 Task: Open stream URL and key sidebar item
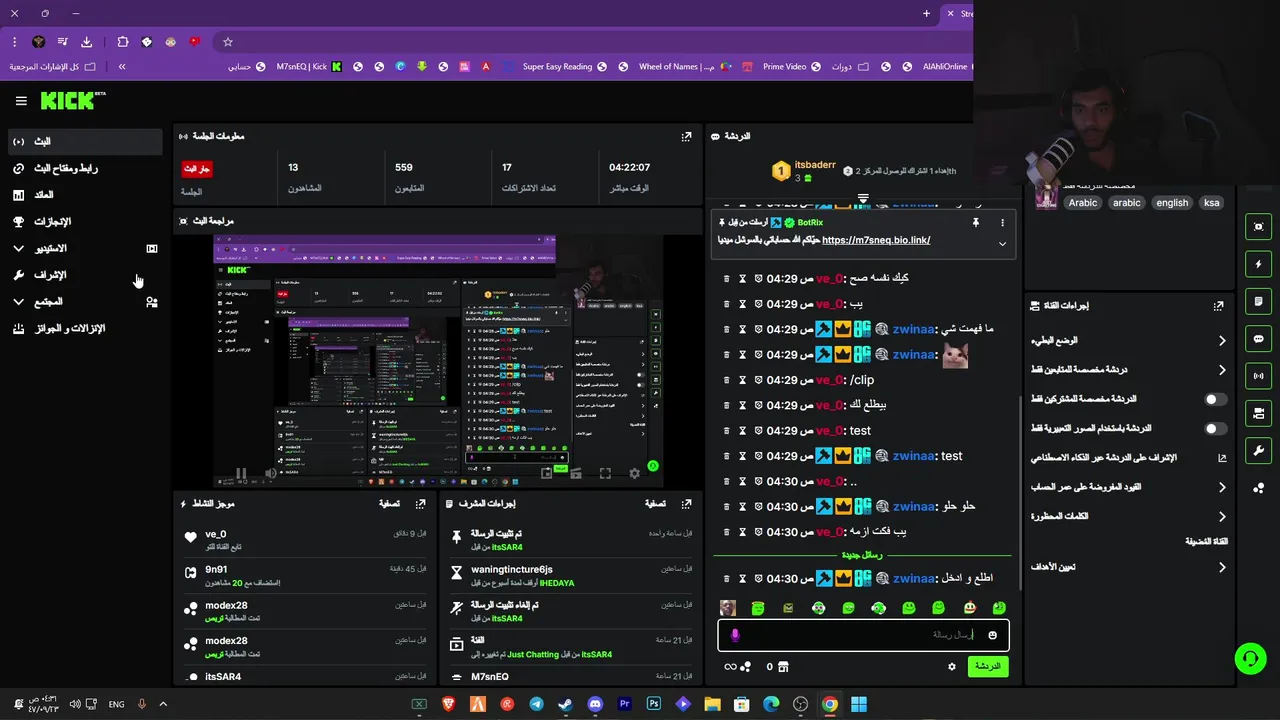click(84, 168)
